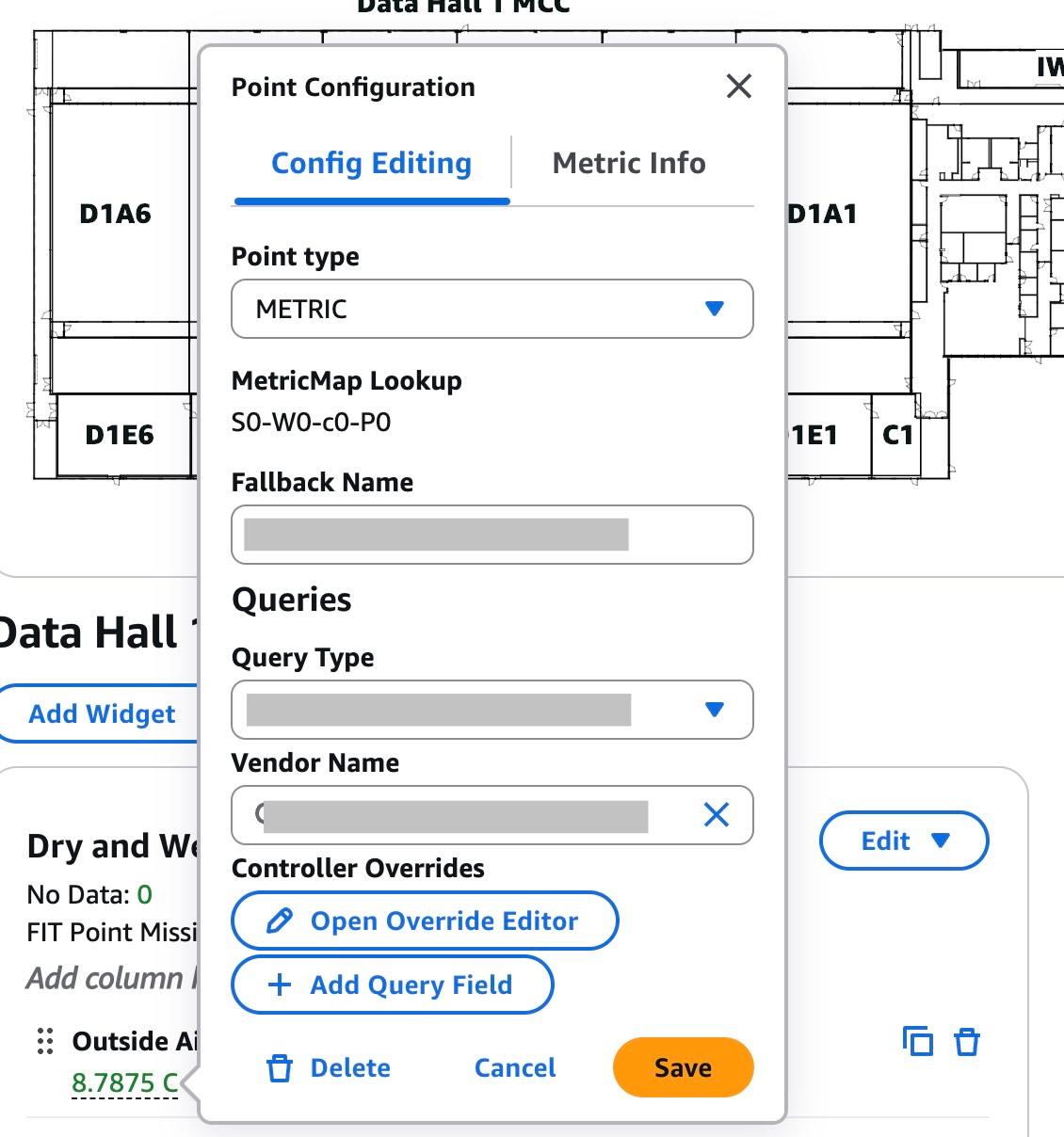Duplicate the Outside Air row
This screenshot has height=1137, width=1064.
(918, 1041)
